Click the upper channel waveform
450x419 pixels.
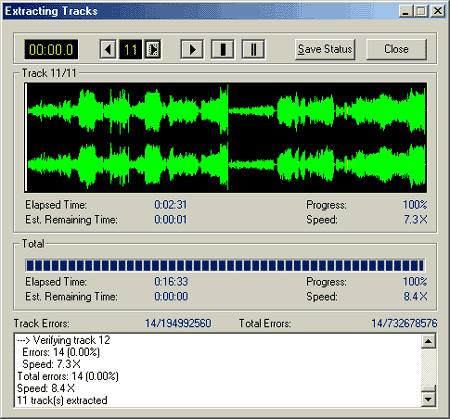[x=227, y=110]
